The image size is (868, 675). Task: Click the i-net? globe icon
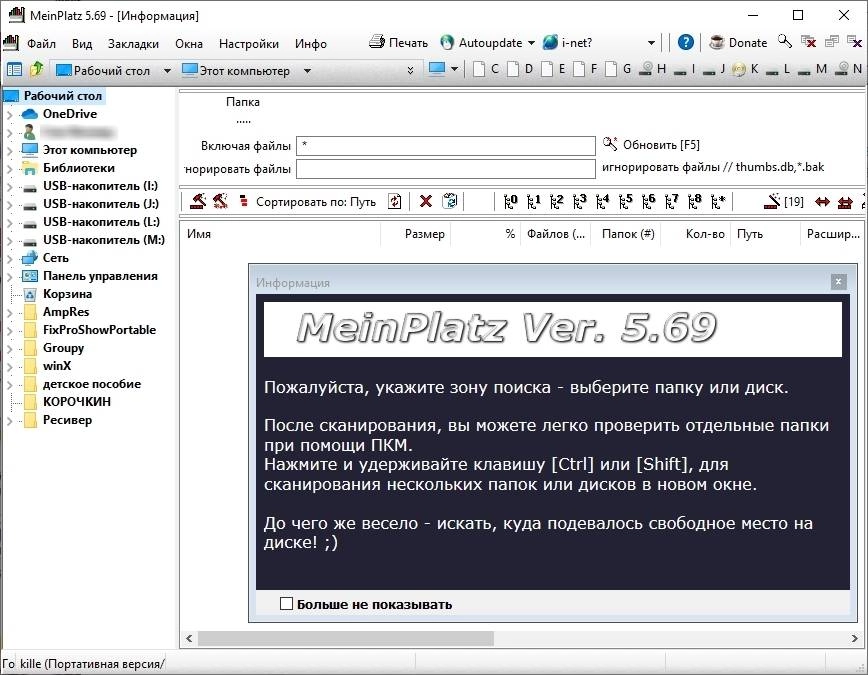click(x=550, y=43)
